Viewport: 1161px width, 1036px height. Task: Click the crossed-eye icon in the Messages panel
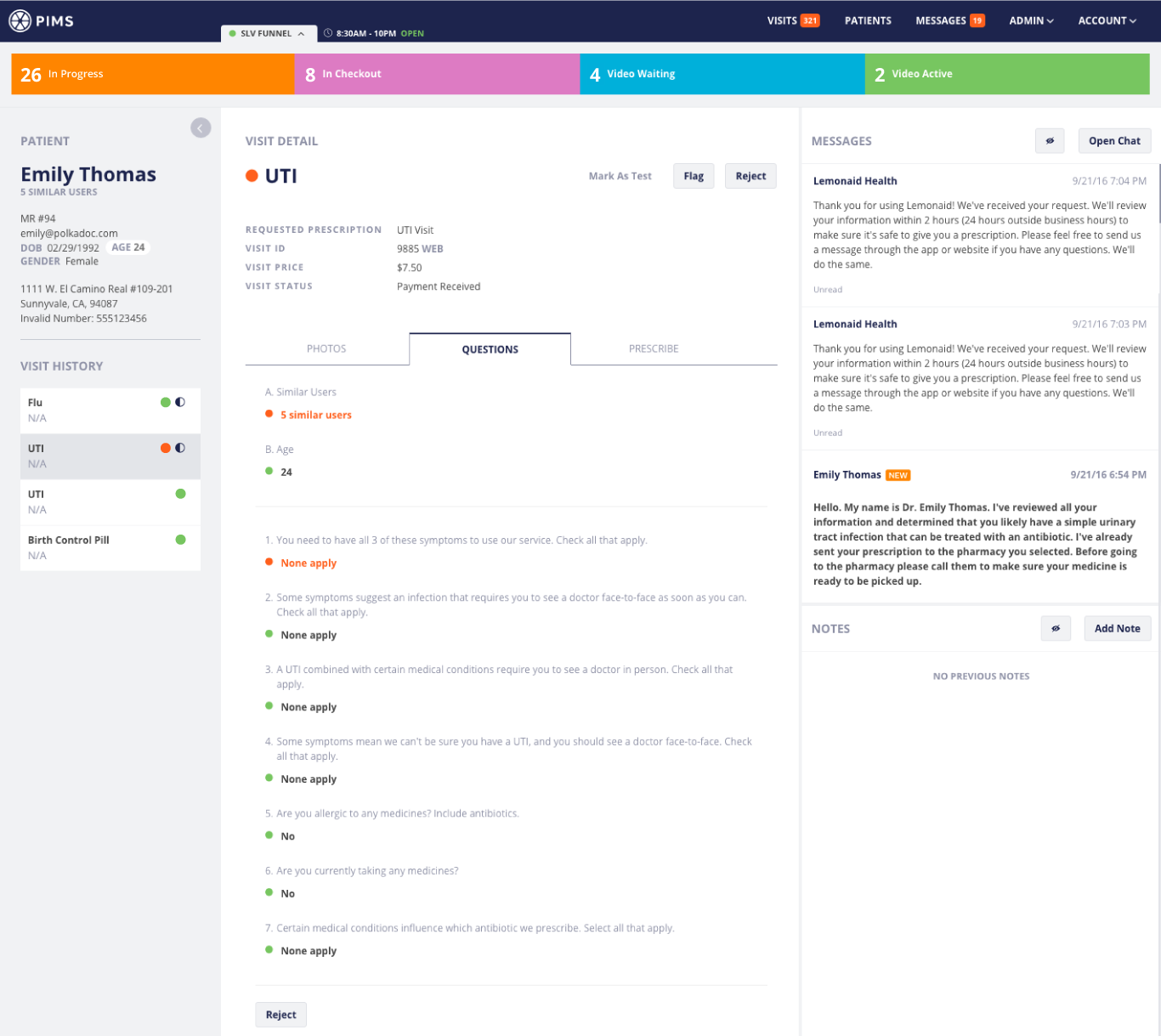[x=1050, y=140]
